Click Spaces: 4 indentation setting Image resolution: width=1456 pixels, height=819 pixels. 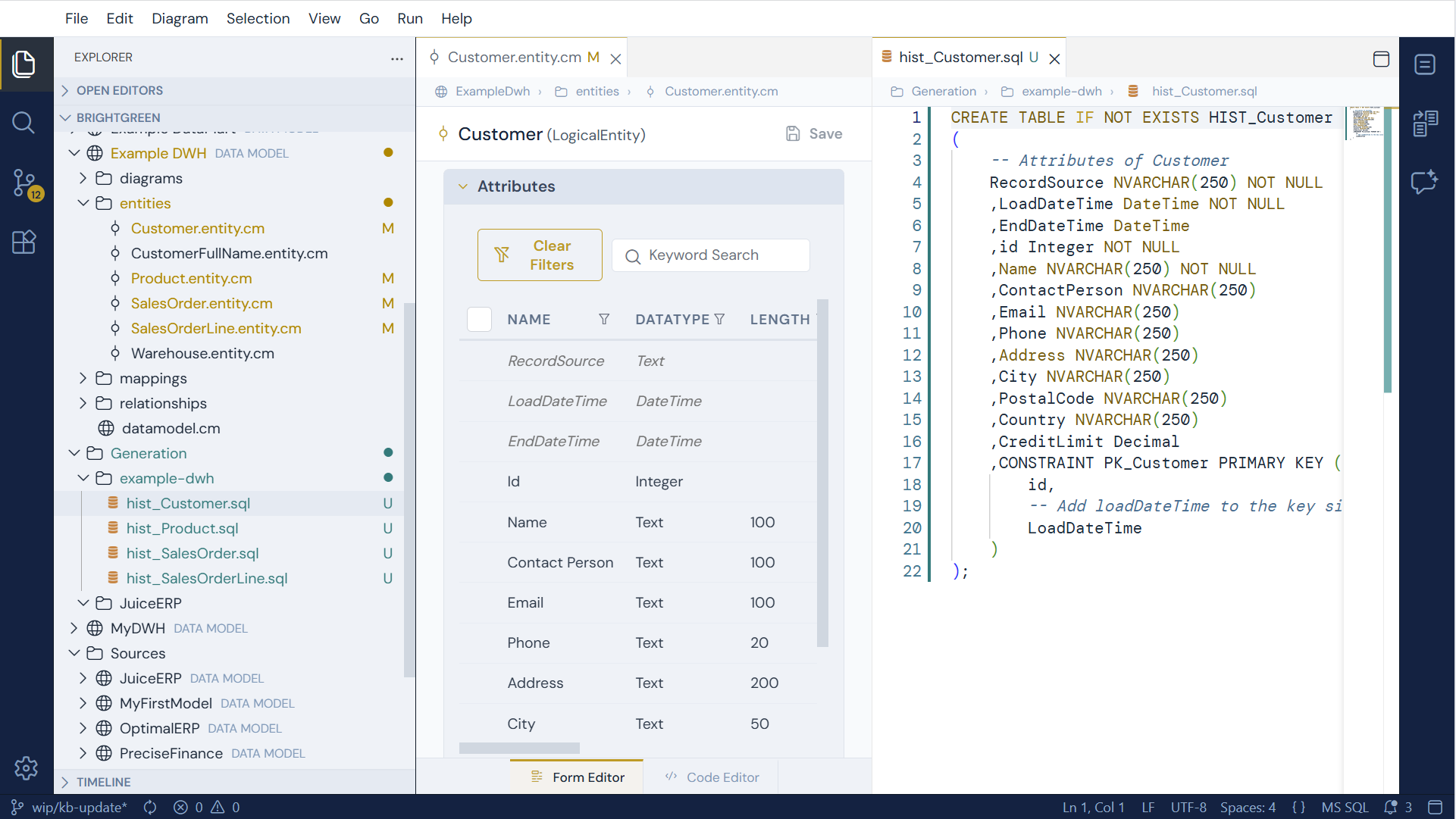click(1248, 808)
